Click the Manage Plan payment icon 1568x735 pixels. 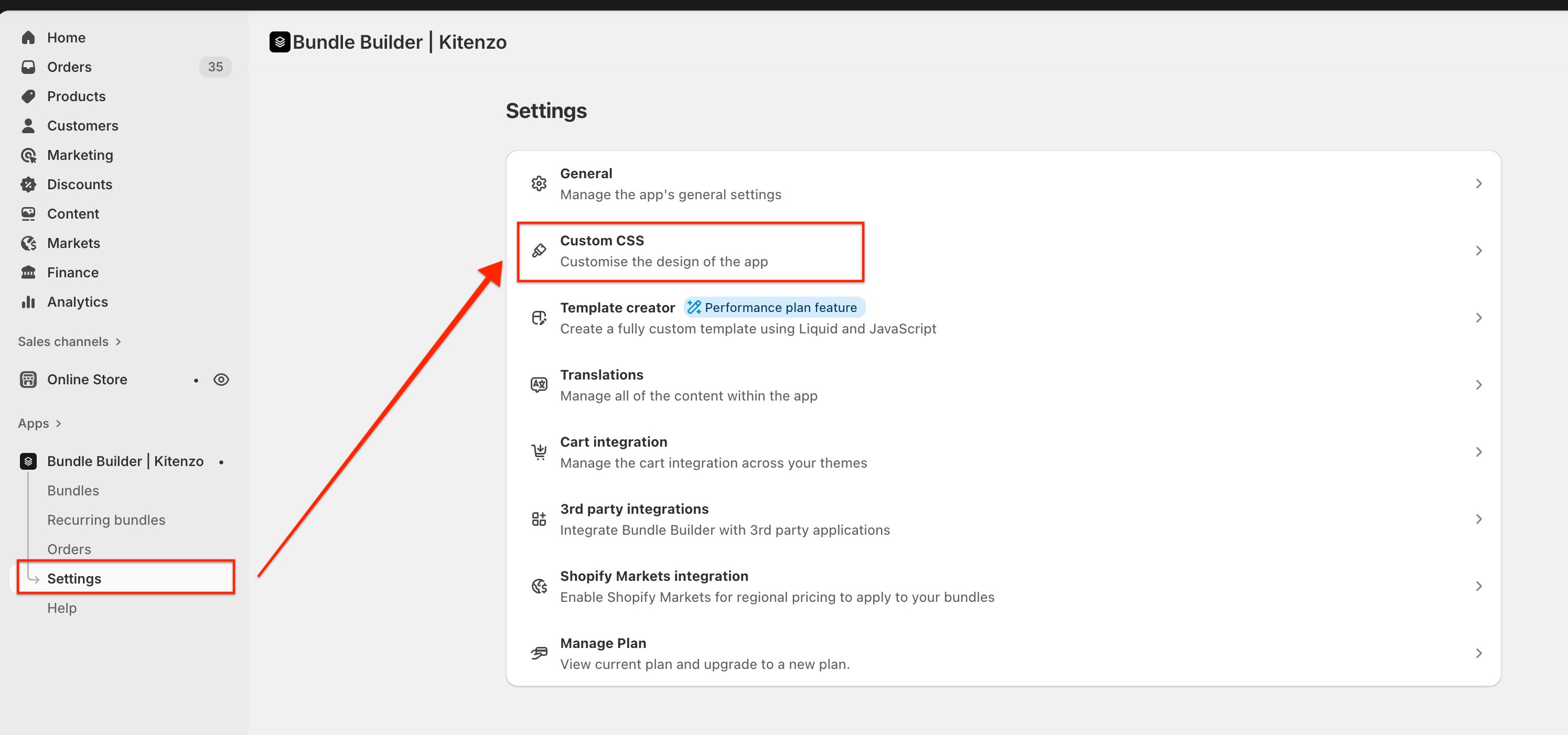coord(539,653)
